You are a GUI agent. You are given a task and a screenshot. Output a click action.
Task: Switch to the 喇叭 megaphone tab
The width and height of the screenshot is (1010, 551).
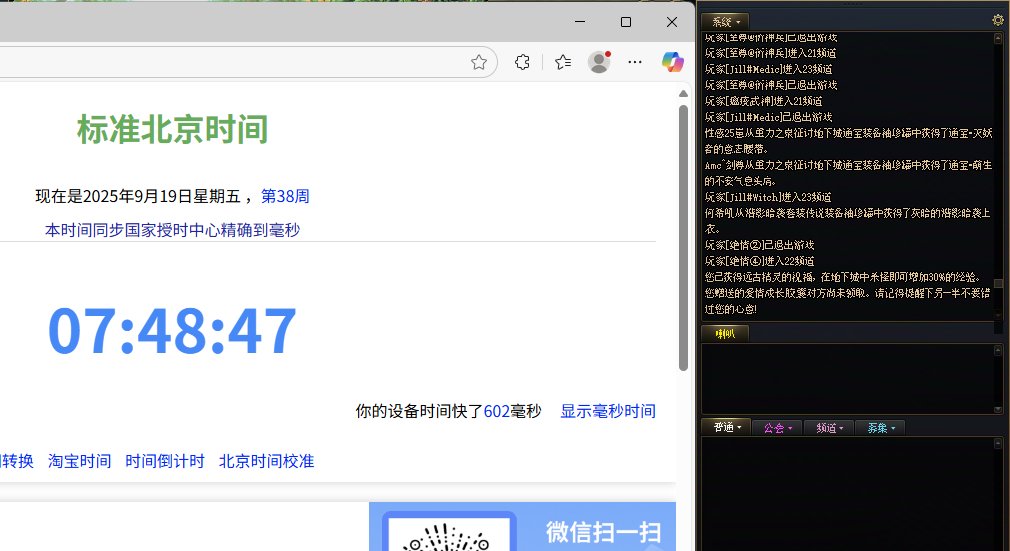tap(724, 333)
